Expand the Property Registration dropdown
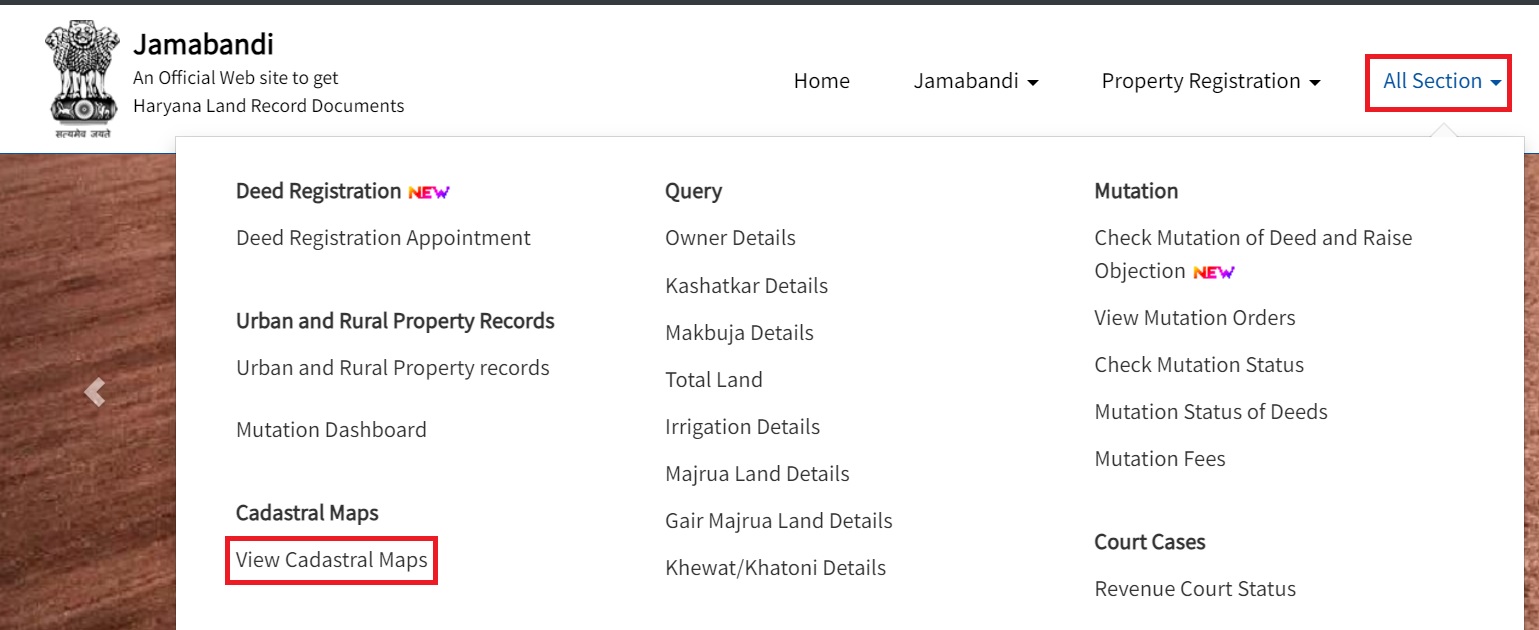 1210,81
